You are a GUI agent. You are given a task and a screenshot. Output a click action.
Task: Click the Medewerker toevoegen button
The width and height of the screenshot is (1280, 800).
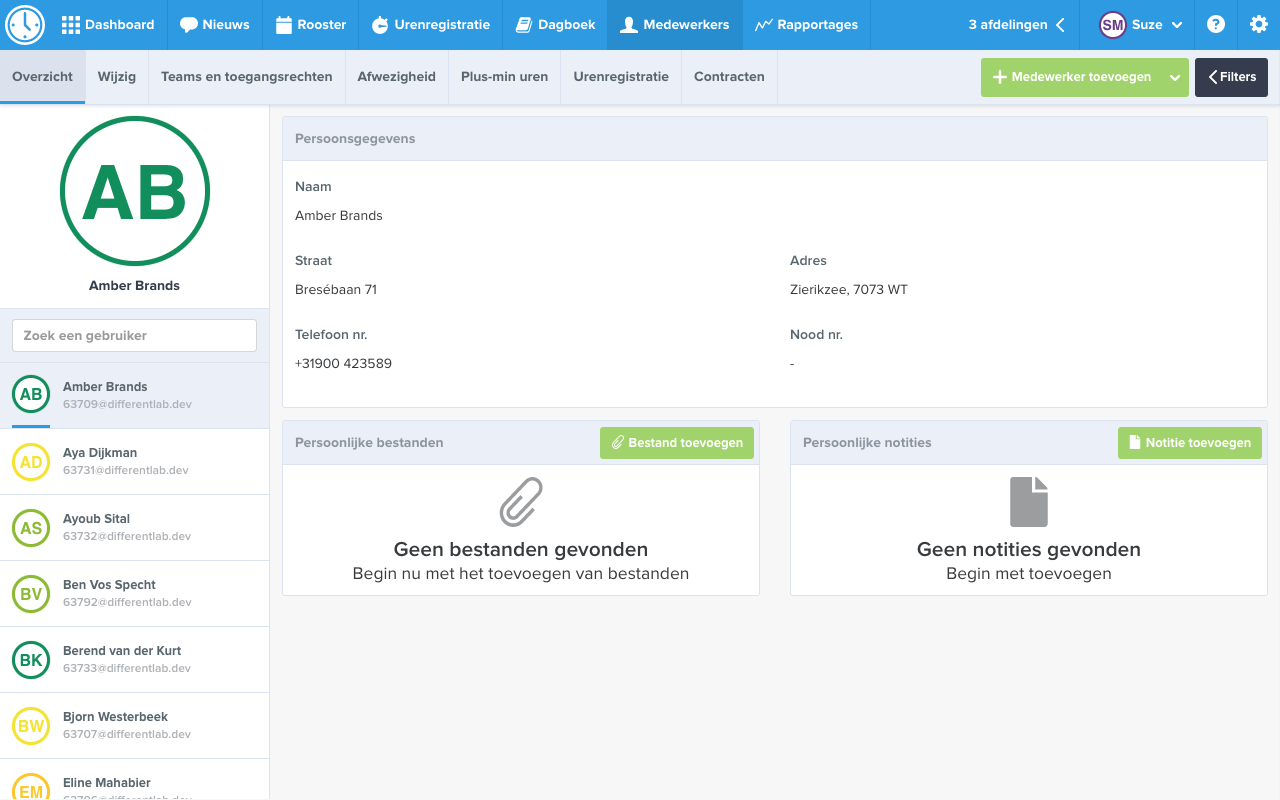tap(1071, 77)
